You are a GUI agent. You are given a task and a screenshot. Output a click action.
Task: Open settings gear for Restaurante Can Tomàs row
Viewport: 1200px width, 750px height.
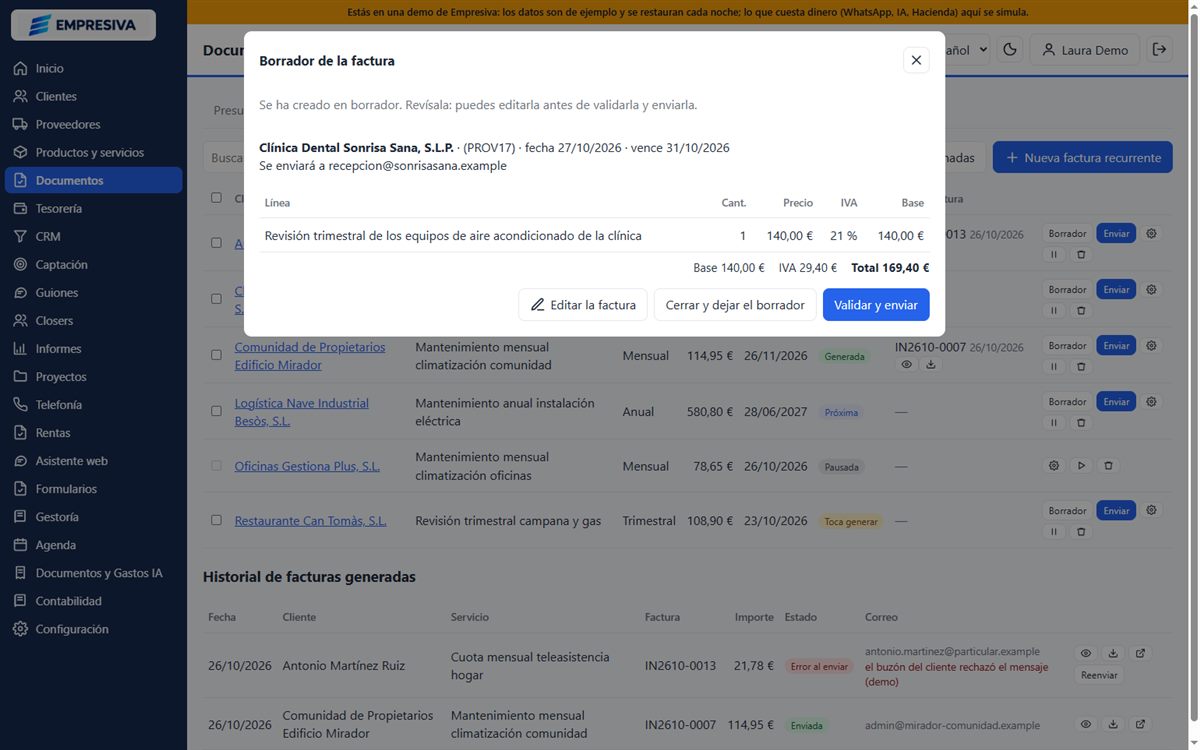1151,510
